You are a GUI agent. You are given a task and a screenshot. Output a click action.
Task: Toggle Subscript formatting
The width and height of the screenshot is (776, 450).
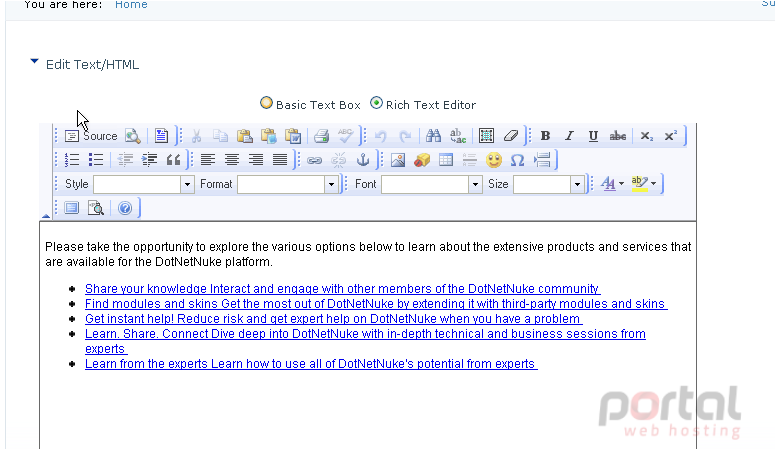click(646, 136)
